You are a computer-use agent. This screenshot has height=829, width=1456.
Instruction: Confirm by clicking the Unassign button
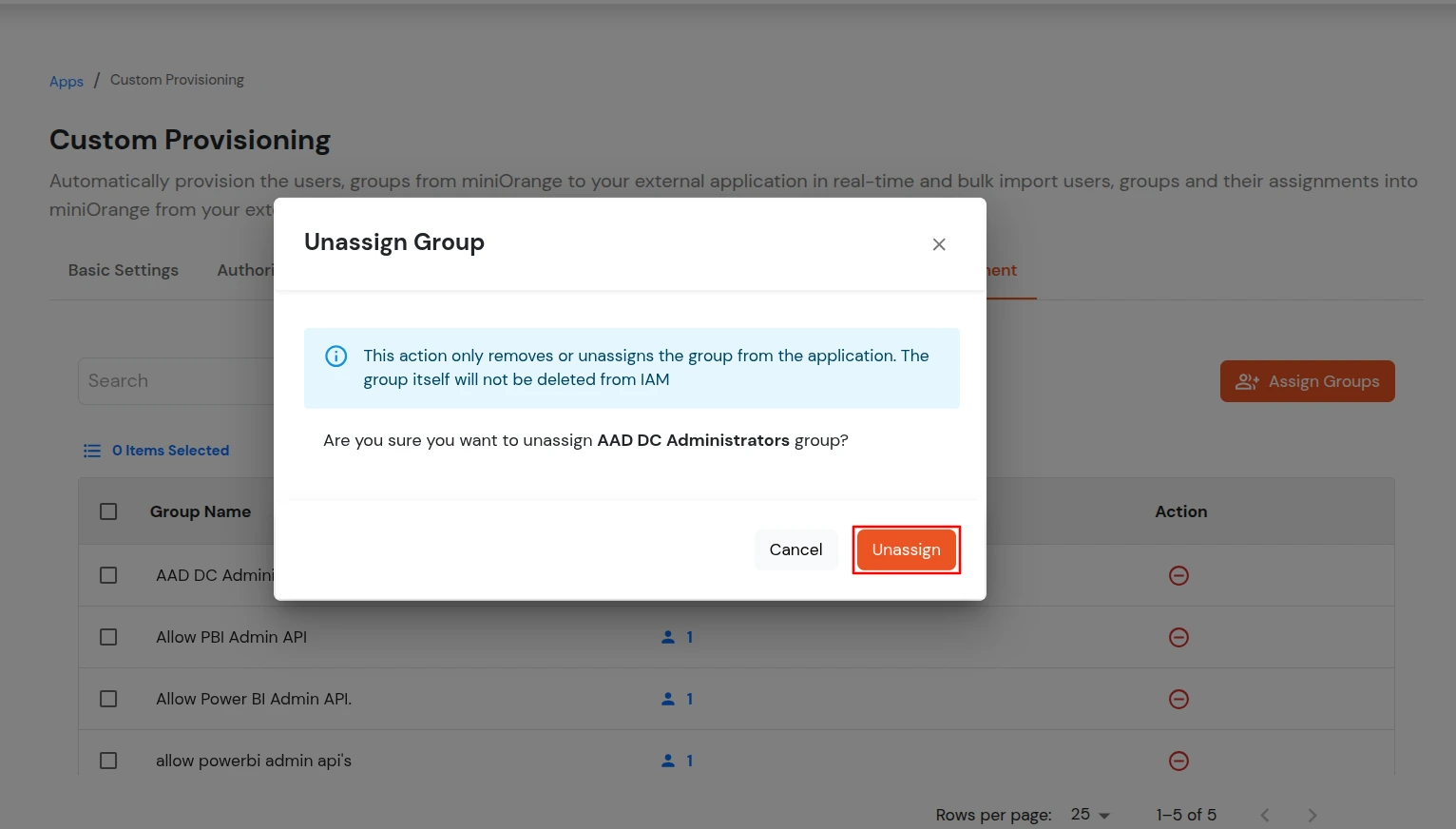(906, 549)
